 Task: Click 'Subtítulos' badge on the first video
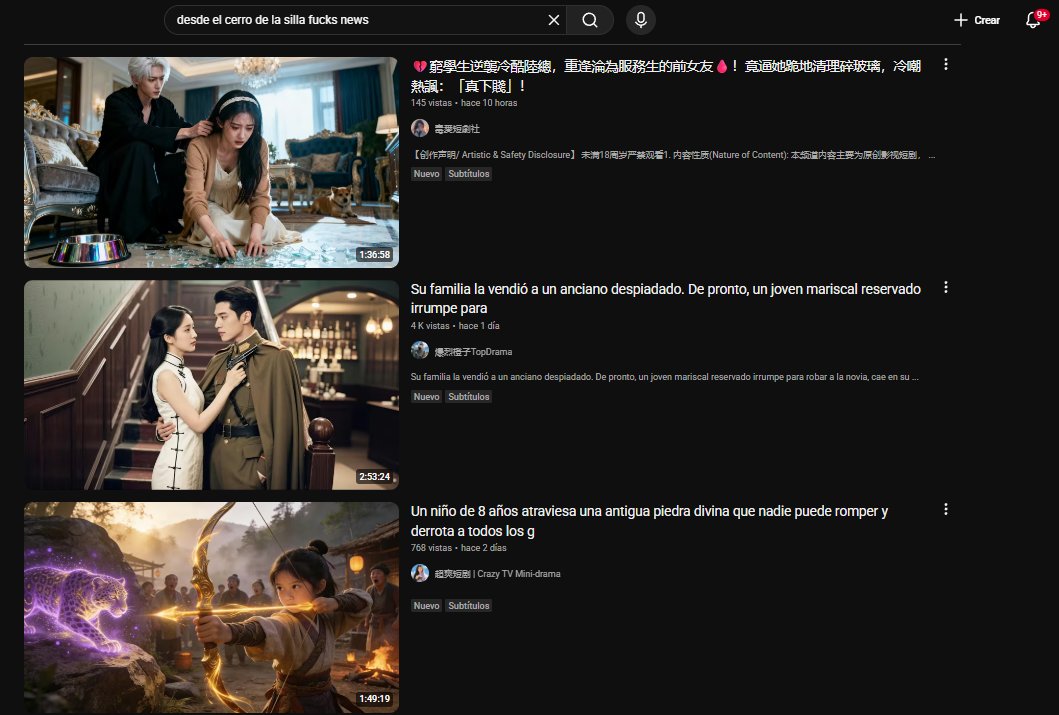[469, 174]
